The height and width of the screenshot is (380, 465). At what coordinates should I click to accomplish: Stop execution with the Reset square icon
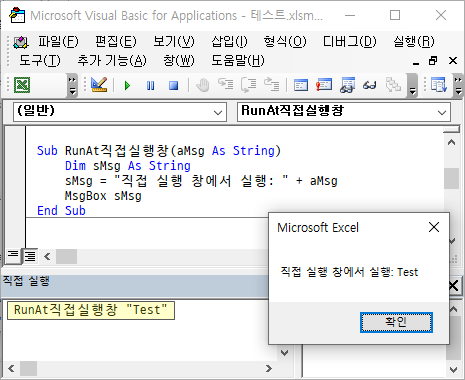coord(174,86)
